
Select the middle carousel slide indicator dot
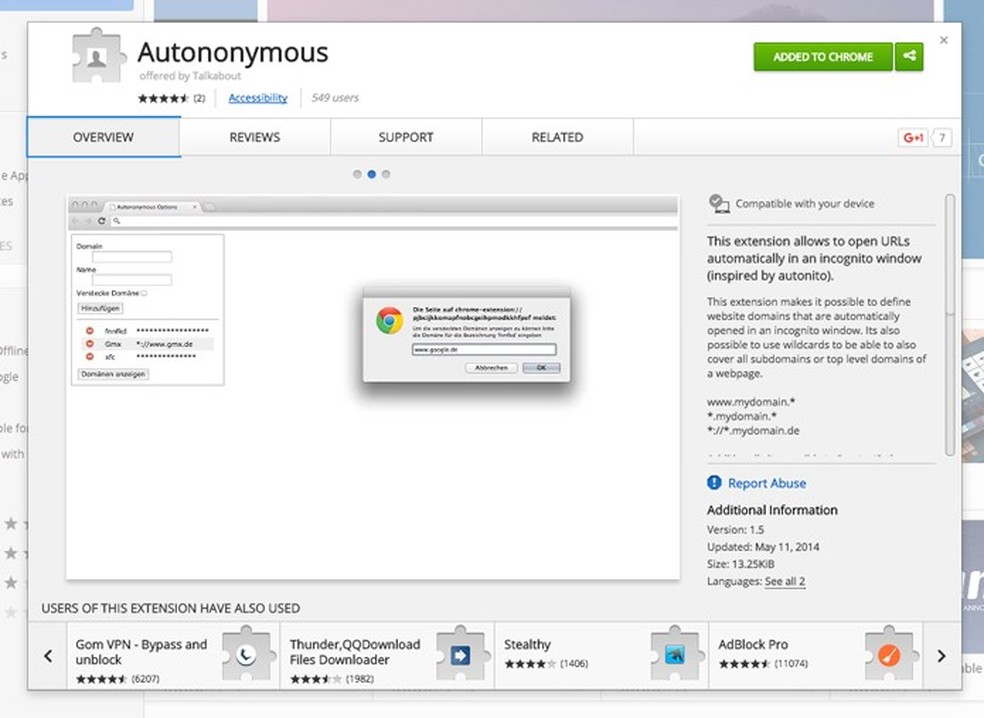(x=371, y=173)
